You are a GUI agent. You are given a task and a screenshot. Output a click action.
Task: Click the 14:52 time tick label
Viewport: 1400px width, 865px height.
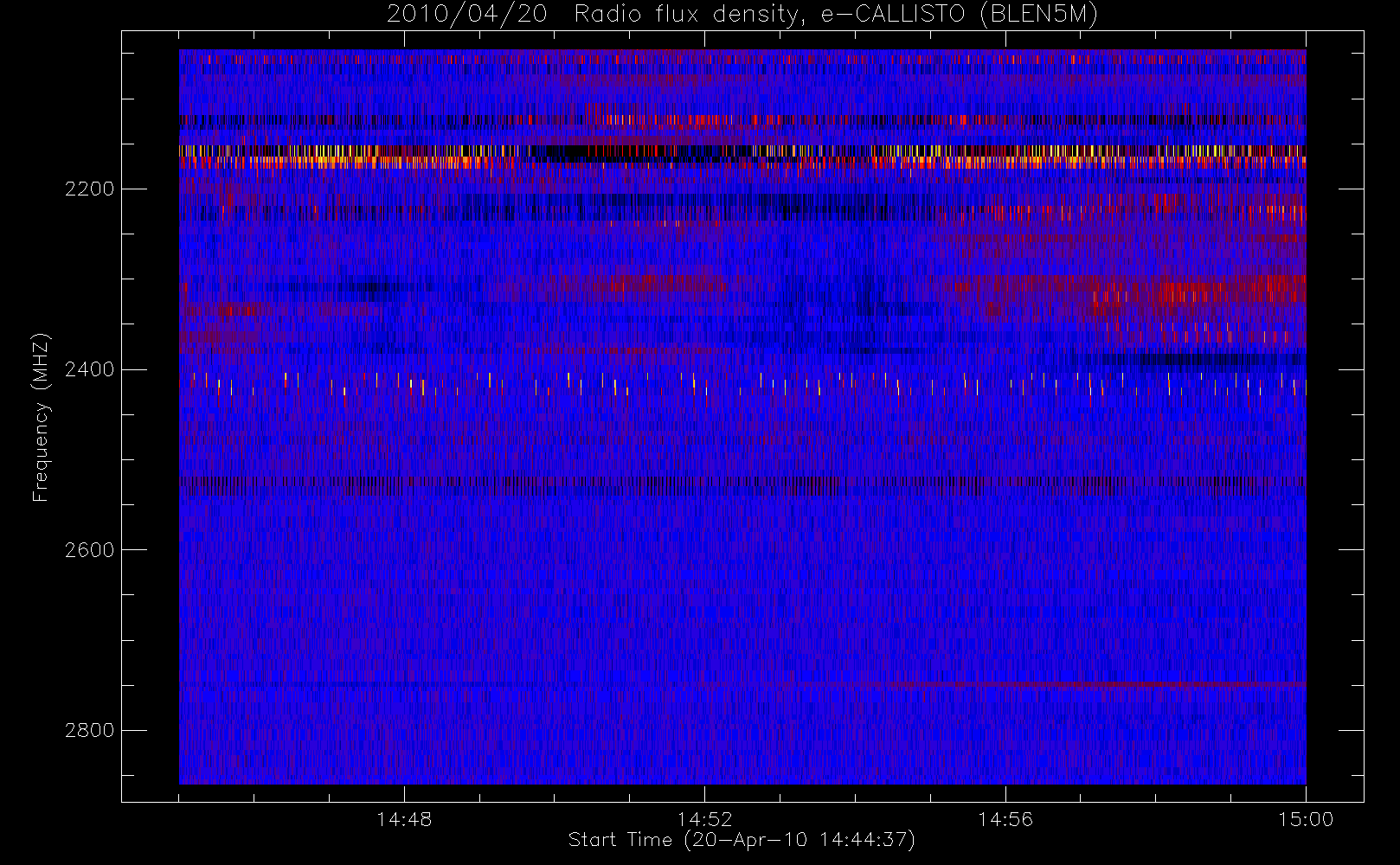pos(704,819)
